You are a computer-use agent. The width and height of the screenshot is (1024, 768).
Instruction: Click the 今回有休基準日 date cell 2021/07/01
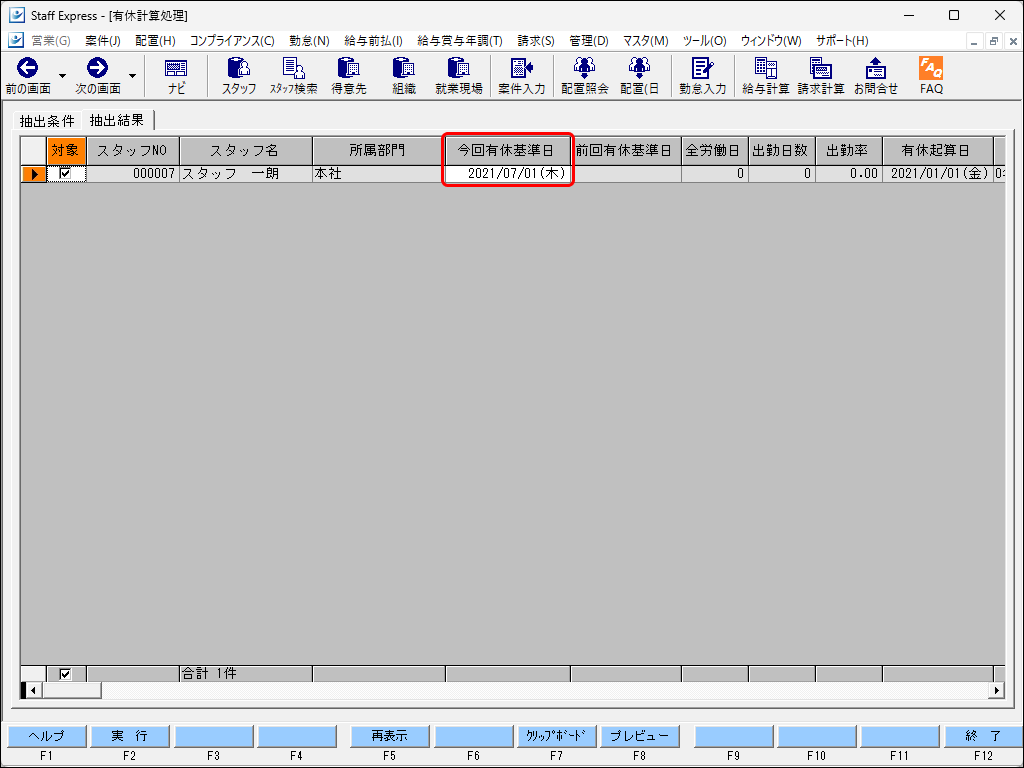click(x=508, y=174)
